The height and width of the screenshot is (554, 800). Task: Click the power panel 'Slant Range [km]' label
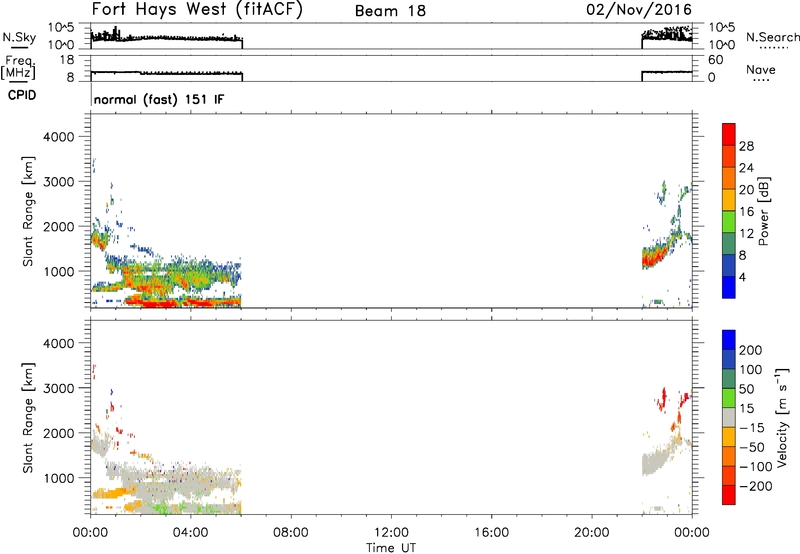click(28, 211)
